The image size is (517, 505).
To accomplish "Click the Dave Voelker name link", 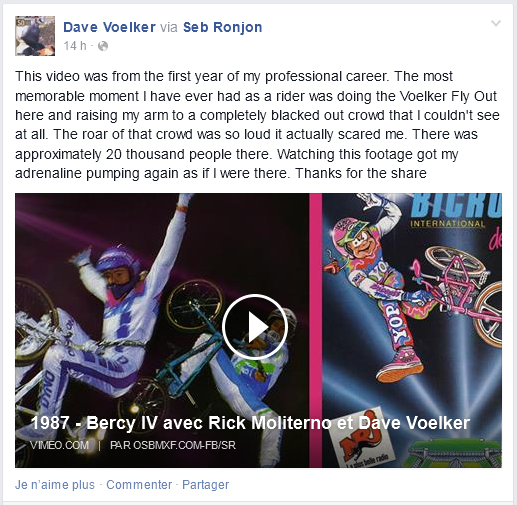I will pyautogui.click(x=109, y=27).
